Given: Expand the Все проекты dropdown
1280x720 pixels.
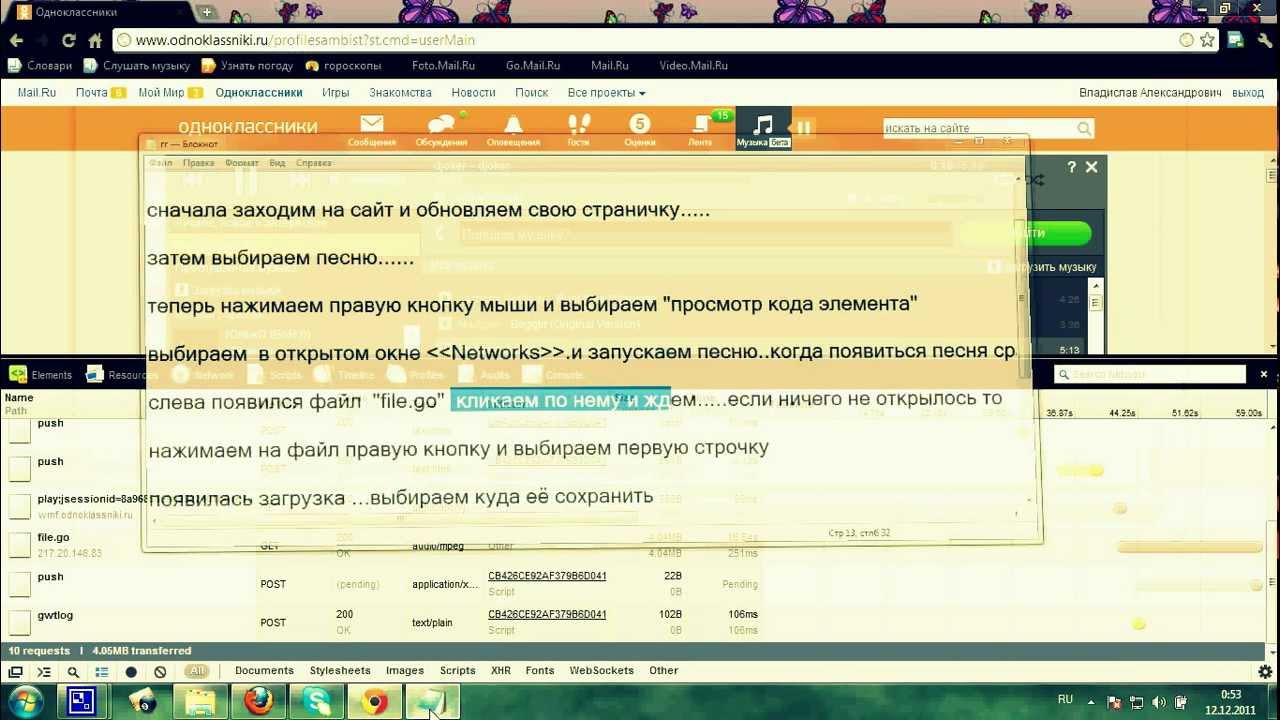Looking at the screenshot, I should tap(606, 92).
